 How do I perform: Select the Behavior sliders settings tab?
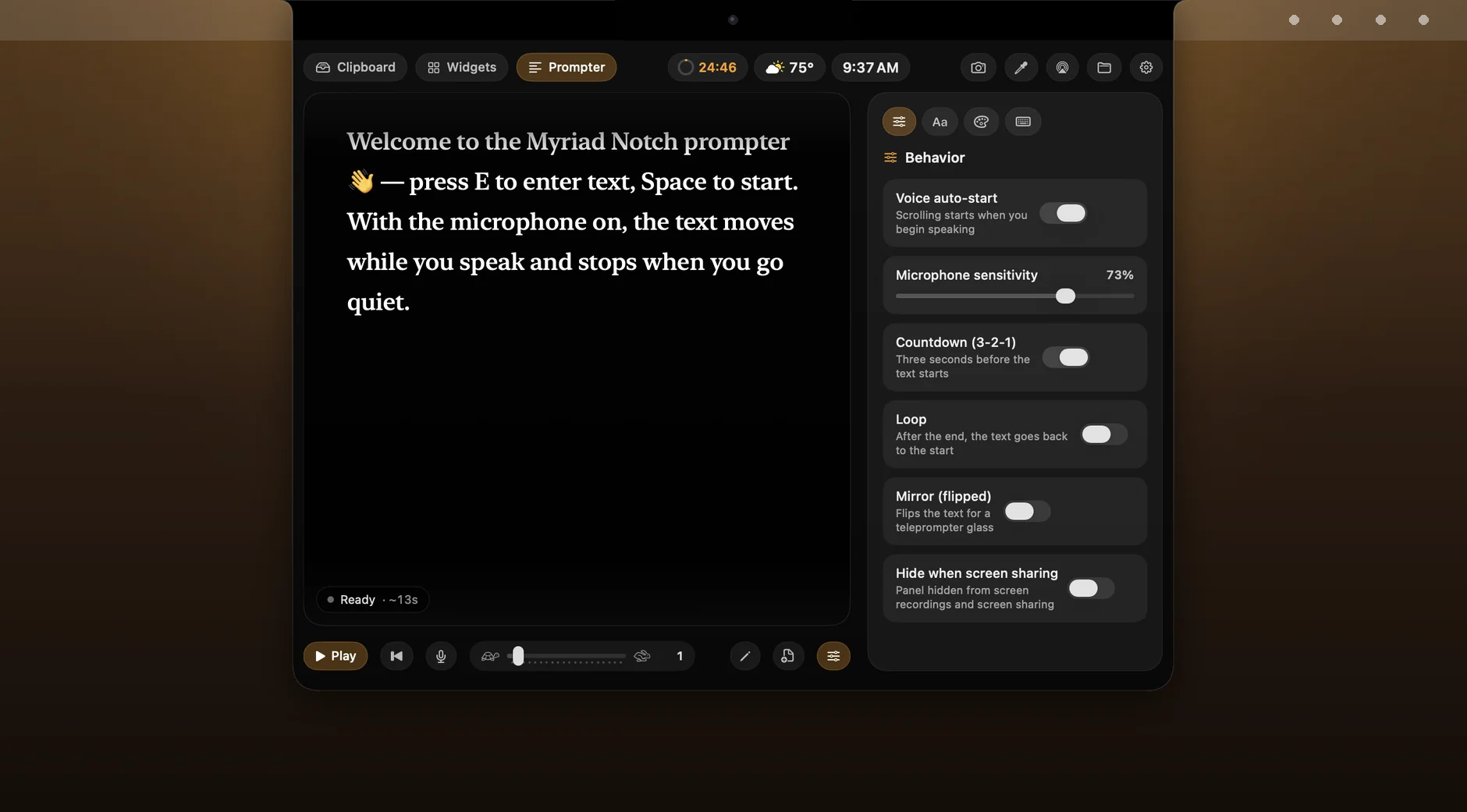(899, 122)
